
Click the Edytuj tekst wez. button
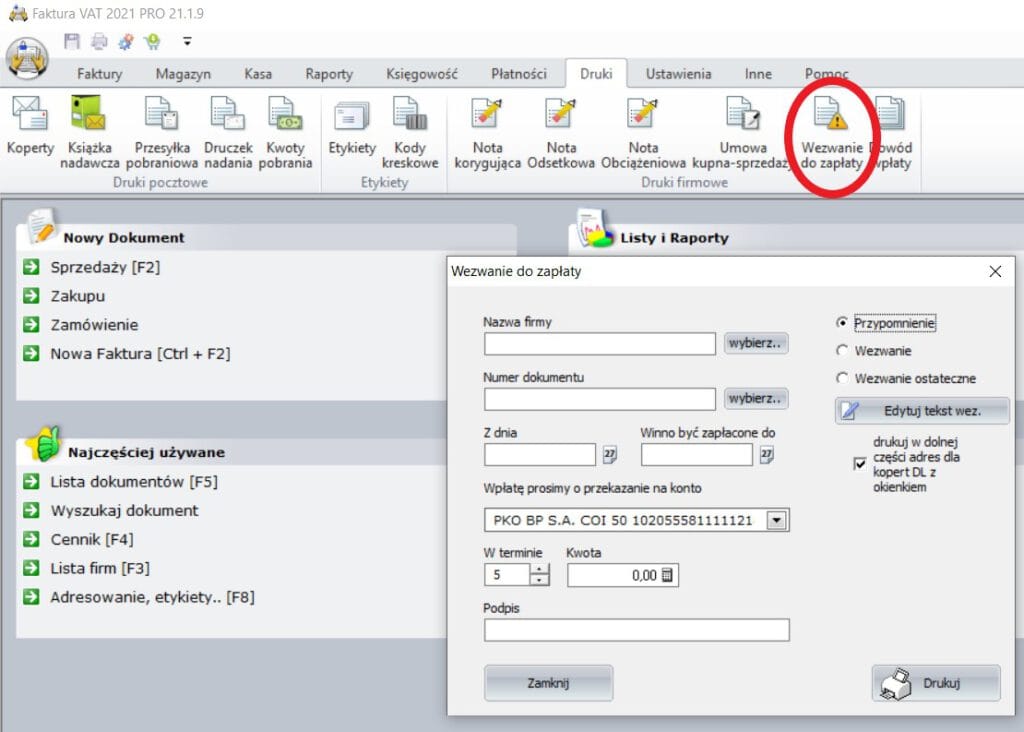point(922,411)
